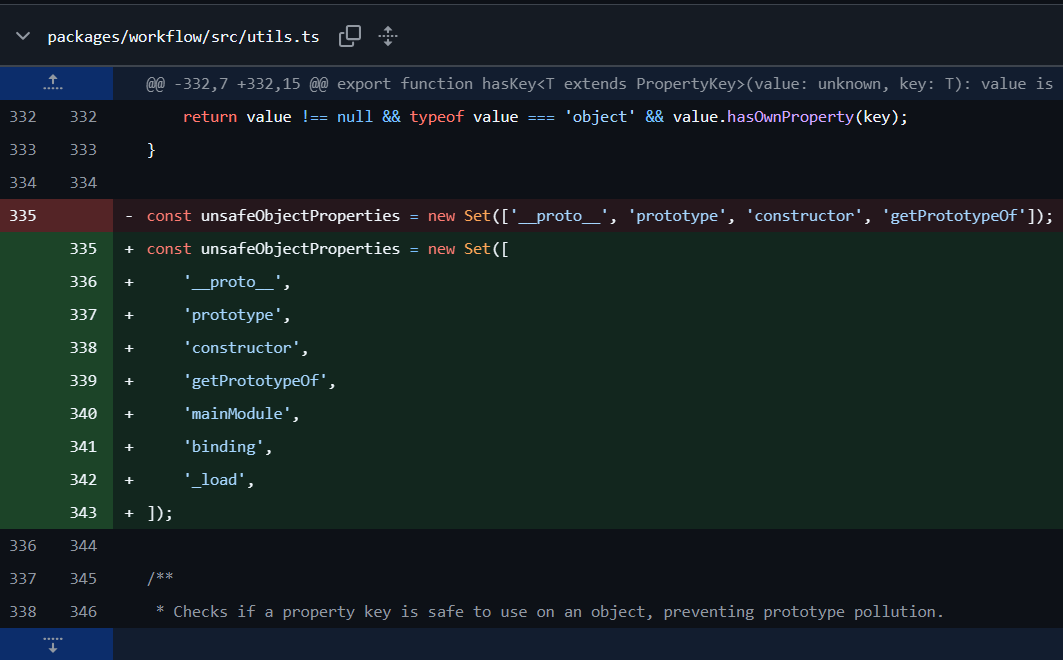Screen dimensions: 1063x660
Task: Select deleted line number 335
Action: click(22, 216)
